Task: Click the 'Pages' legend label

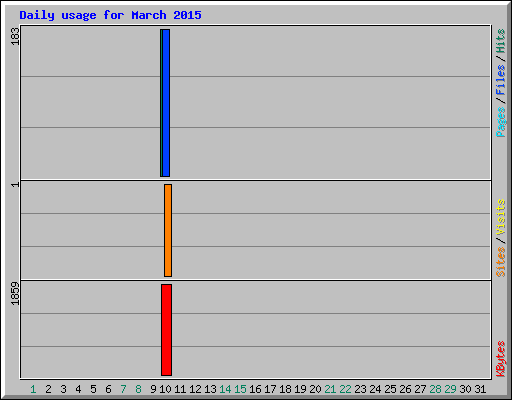Action: coord(501,122)
